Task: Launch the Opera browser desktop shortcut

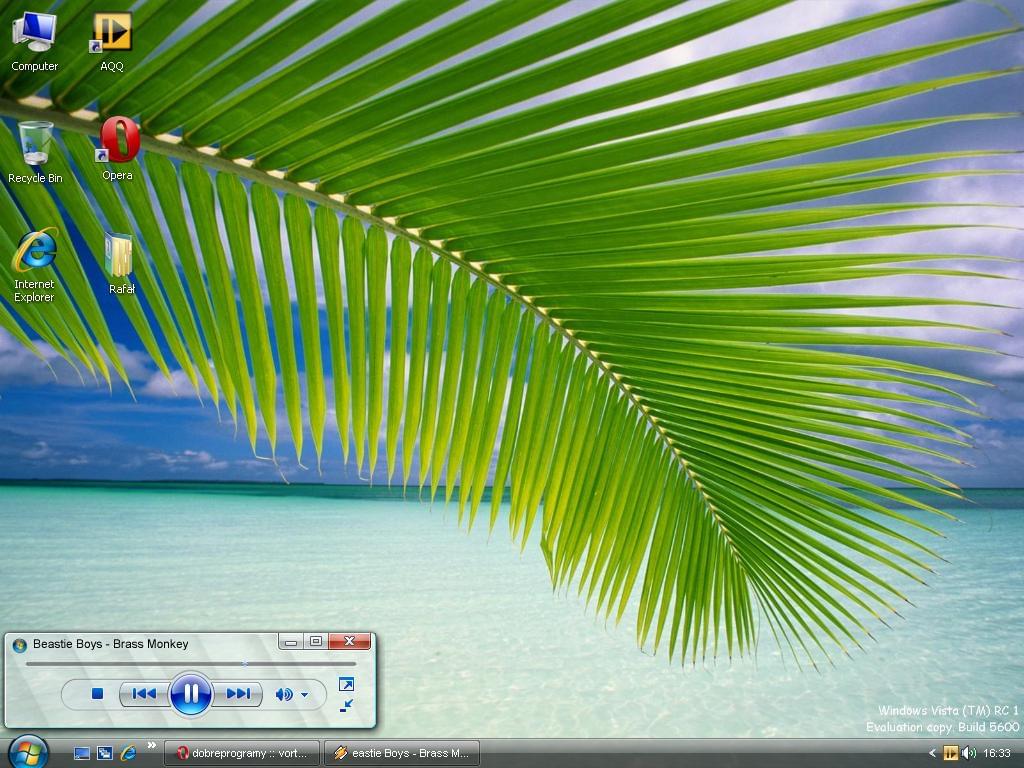Action: 118,147
